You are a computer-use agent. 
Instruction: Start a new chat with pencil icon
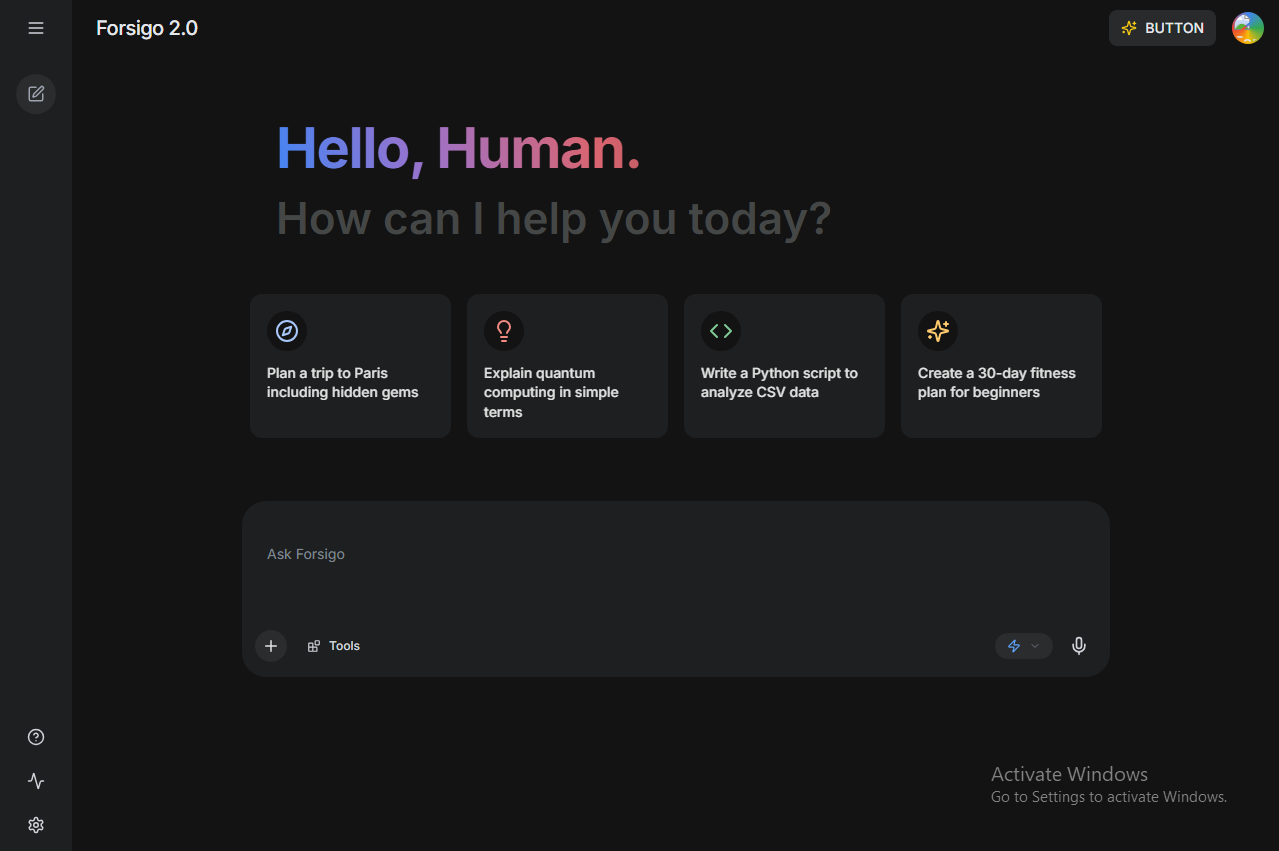[x=36, y=94]
